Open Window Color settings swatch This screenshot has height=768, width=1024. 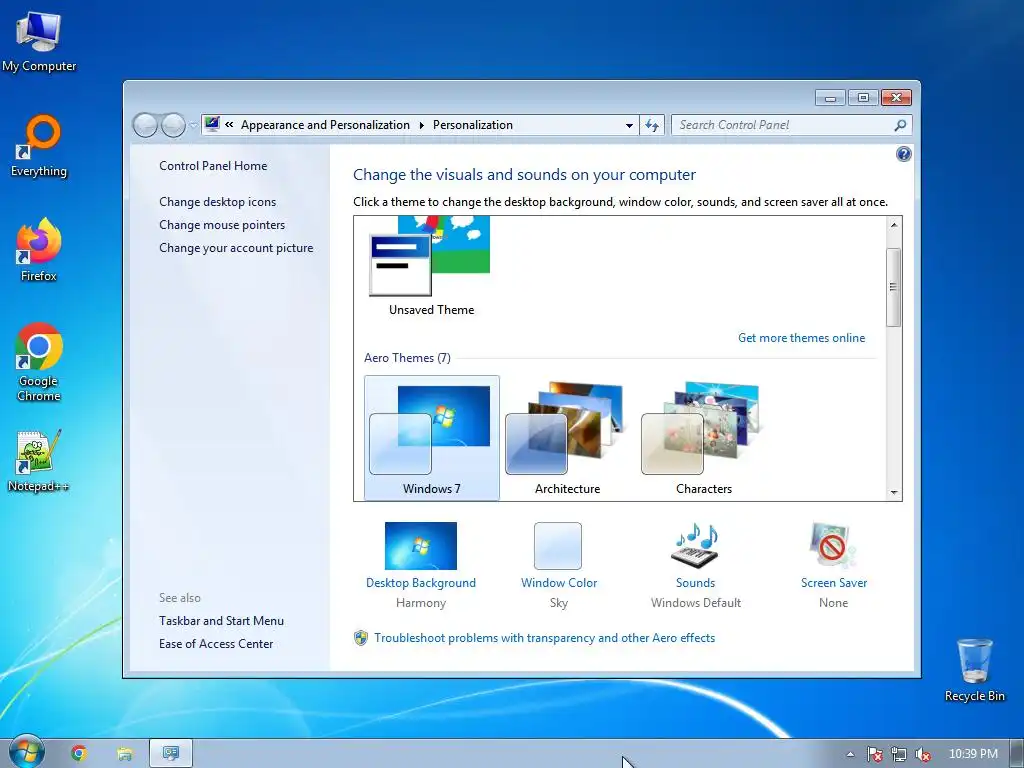[x=558, y=546]
